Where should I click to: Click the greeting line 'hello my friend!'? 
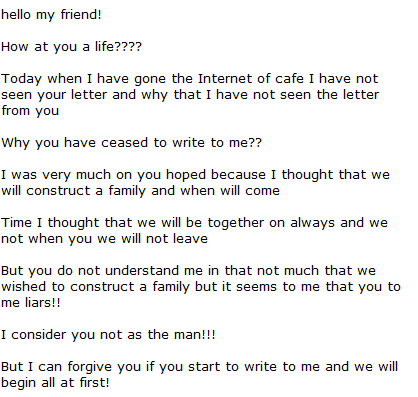(51, 15)
